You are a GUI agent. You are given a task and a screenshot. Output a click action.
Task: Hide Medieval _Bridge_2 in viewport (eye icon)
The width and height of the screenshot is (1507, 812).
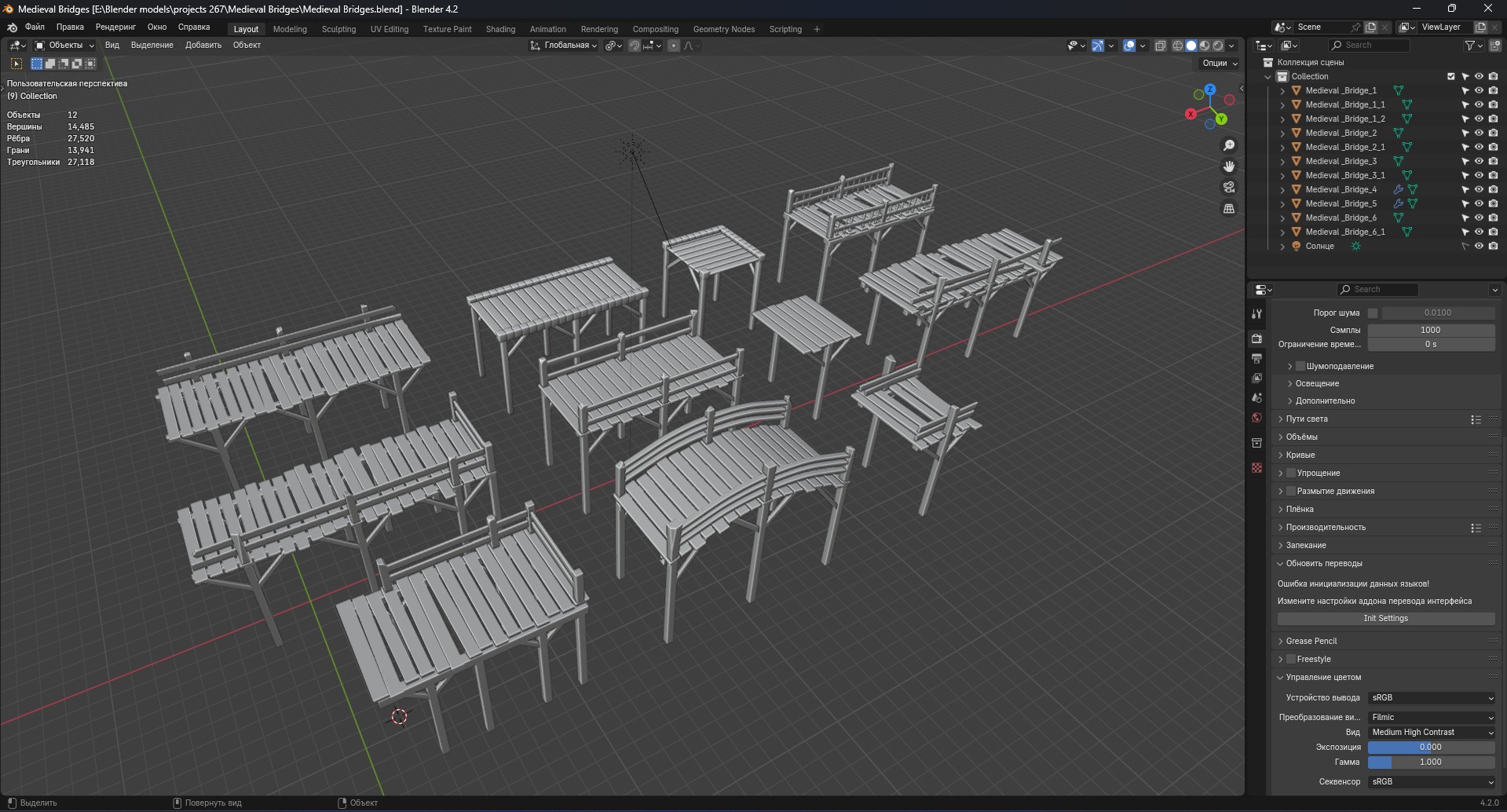tap(1479, 133)
